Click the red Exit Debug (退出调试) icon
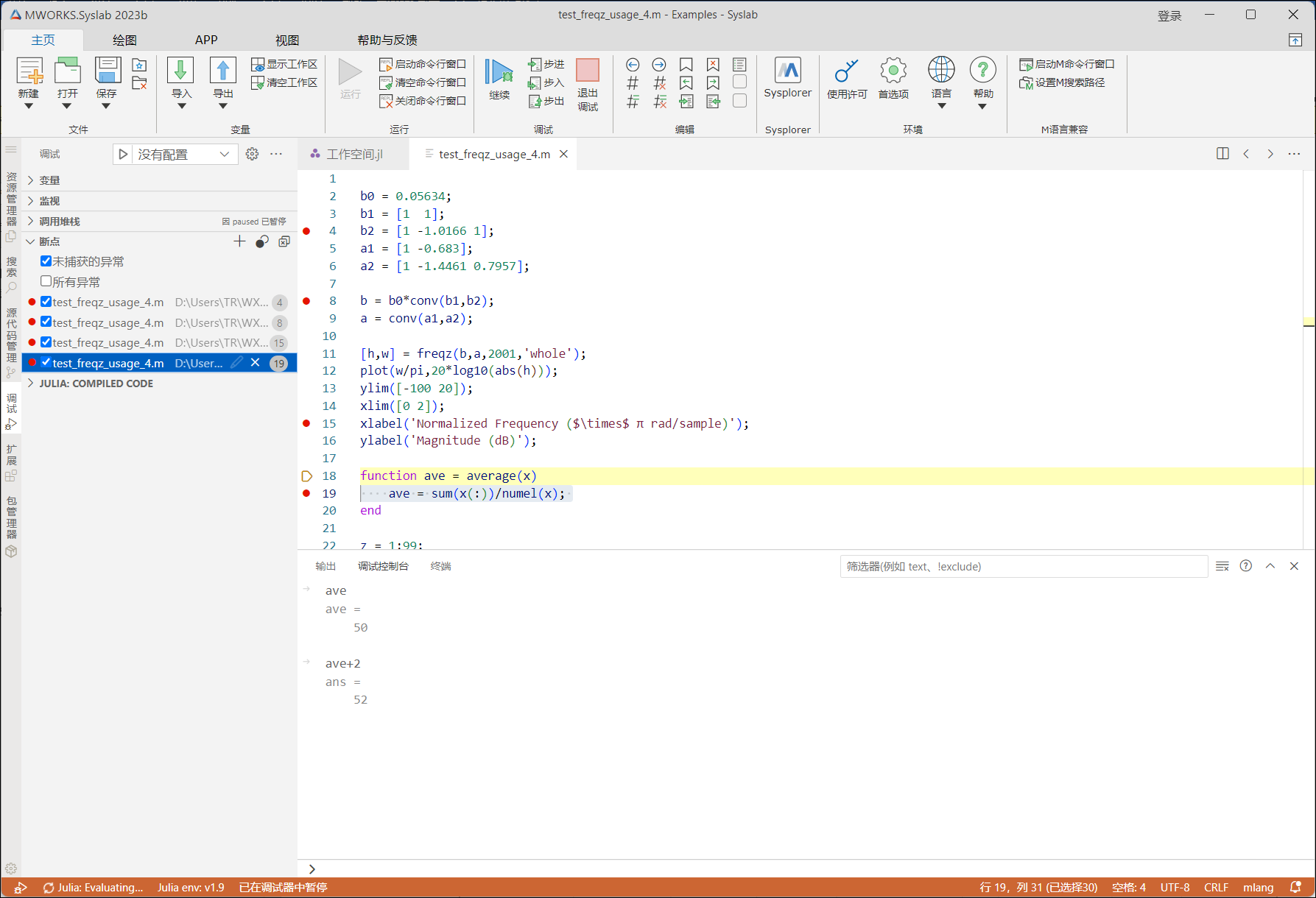The width and height of the screenshot is (1316, 898). (x=587, y=71)
